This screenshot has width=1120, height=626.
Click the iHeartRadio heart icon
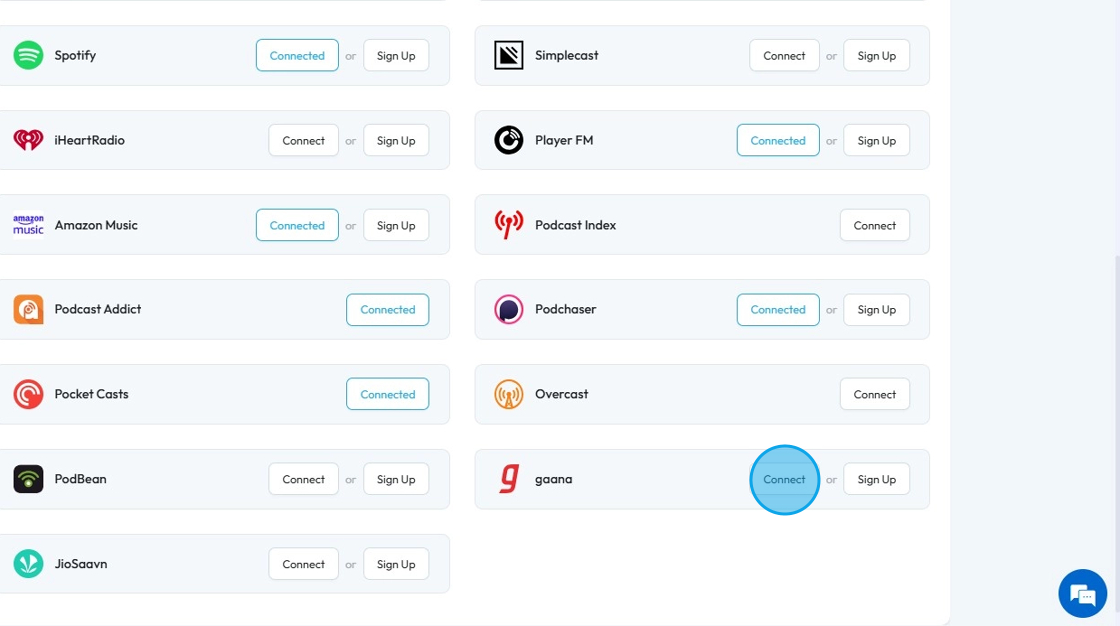(x=28, y=140)
